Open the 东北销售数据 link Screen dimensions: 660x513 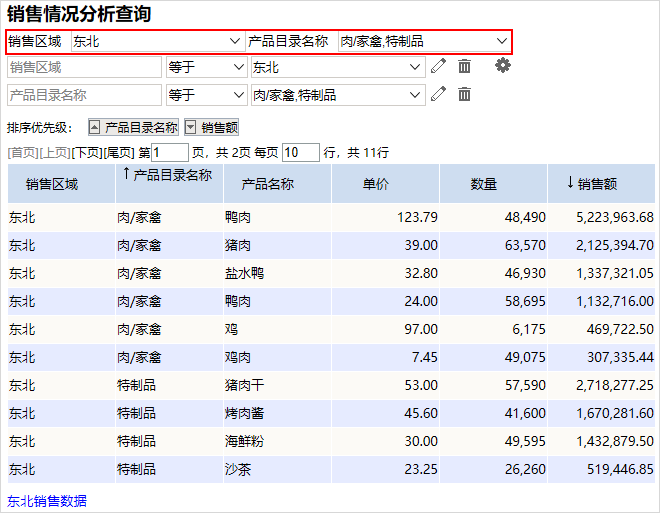pyautogui.click(x=47, y=501)
